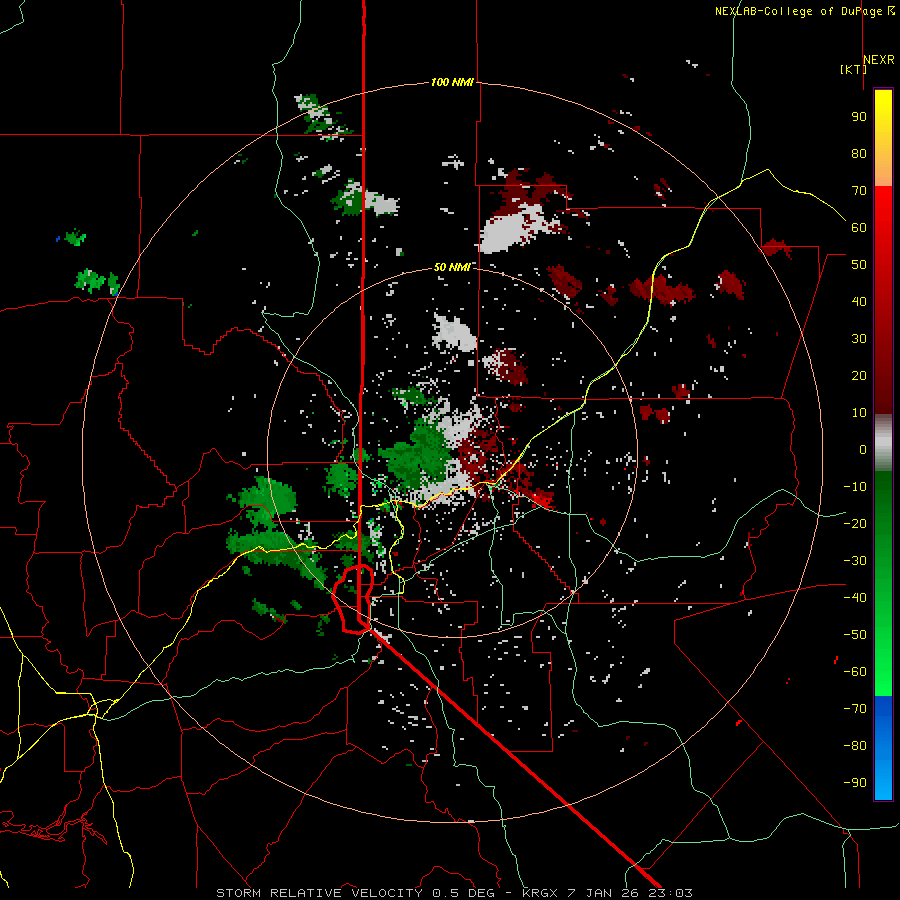Click the -30 value on the legend

pyautogui.click(x=855, y=561)
